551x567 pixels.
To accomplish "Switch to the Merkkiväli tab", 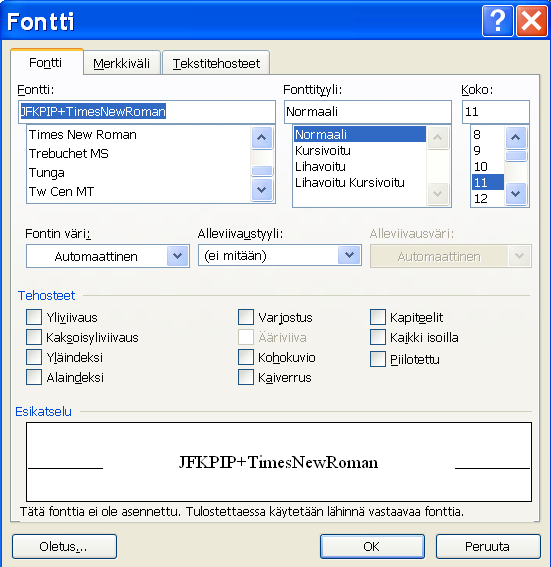I will [121, 63].
